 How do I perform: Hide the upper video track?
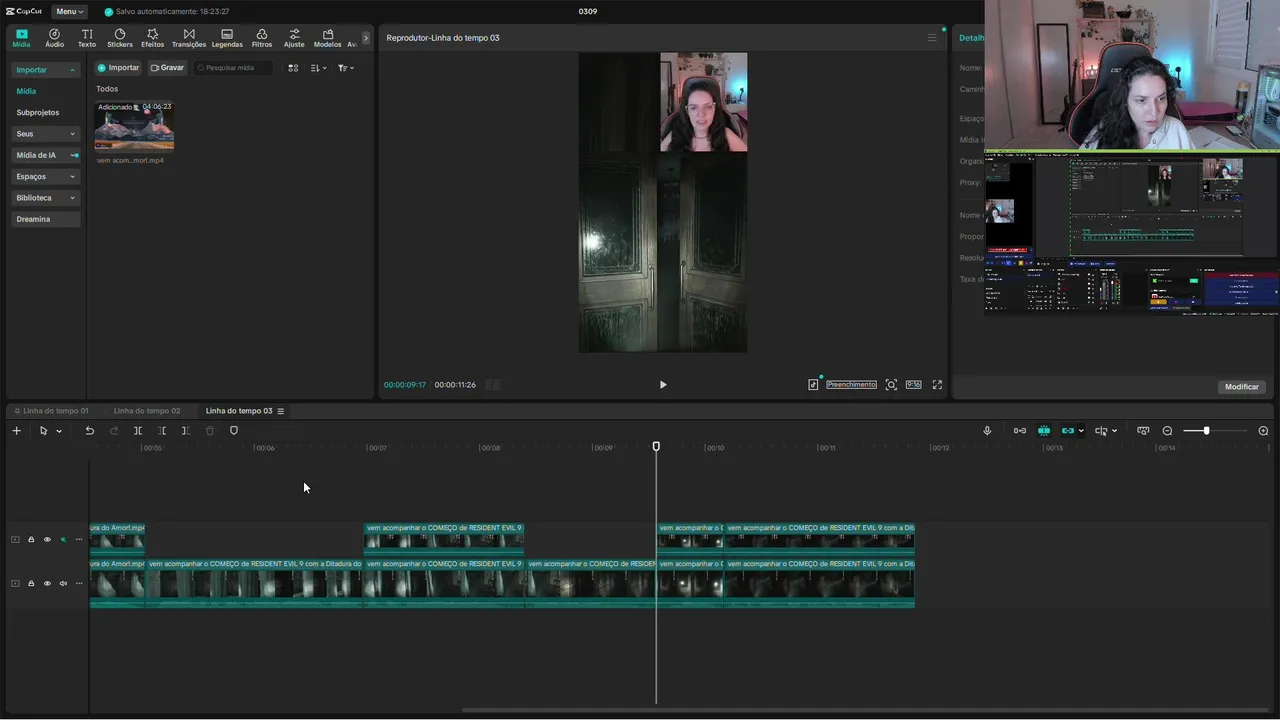(x=47, y=540)
